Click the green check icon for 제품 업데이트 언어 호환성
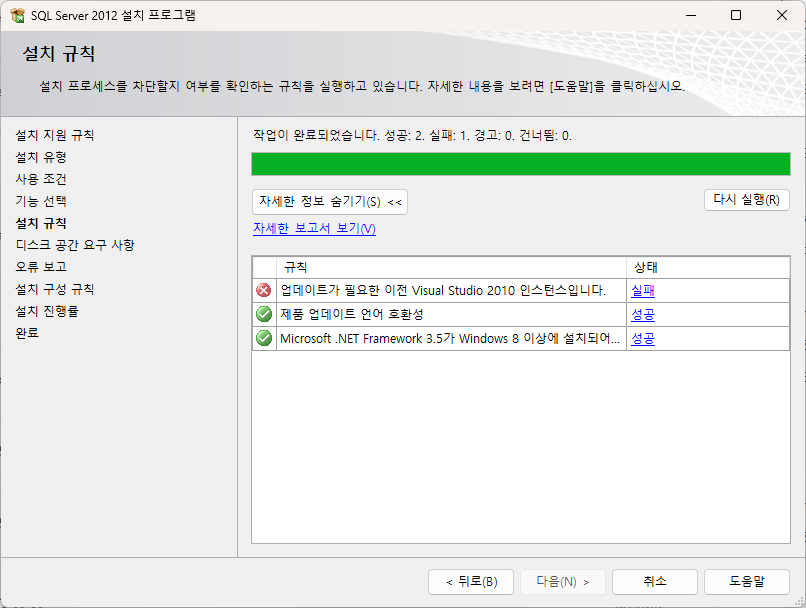 (264, 314)
